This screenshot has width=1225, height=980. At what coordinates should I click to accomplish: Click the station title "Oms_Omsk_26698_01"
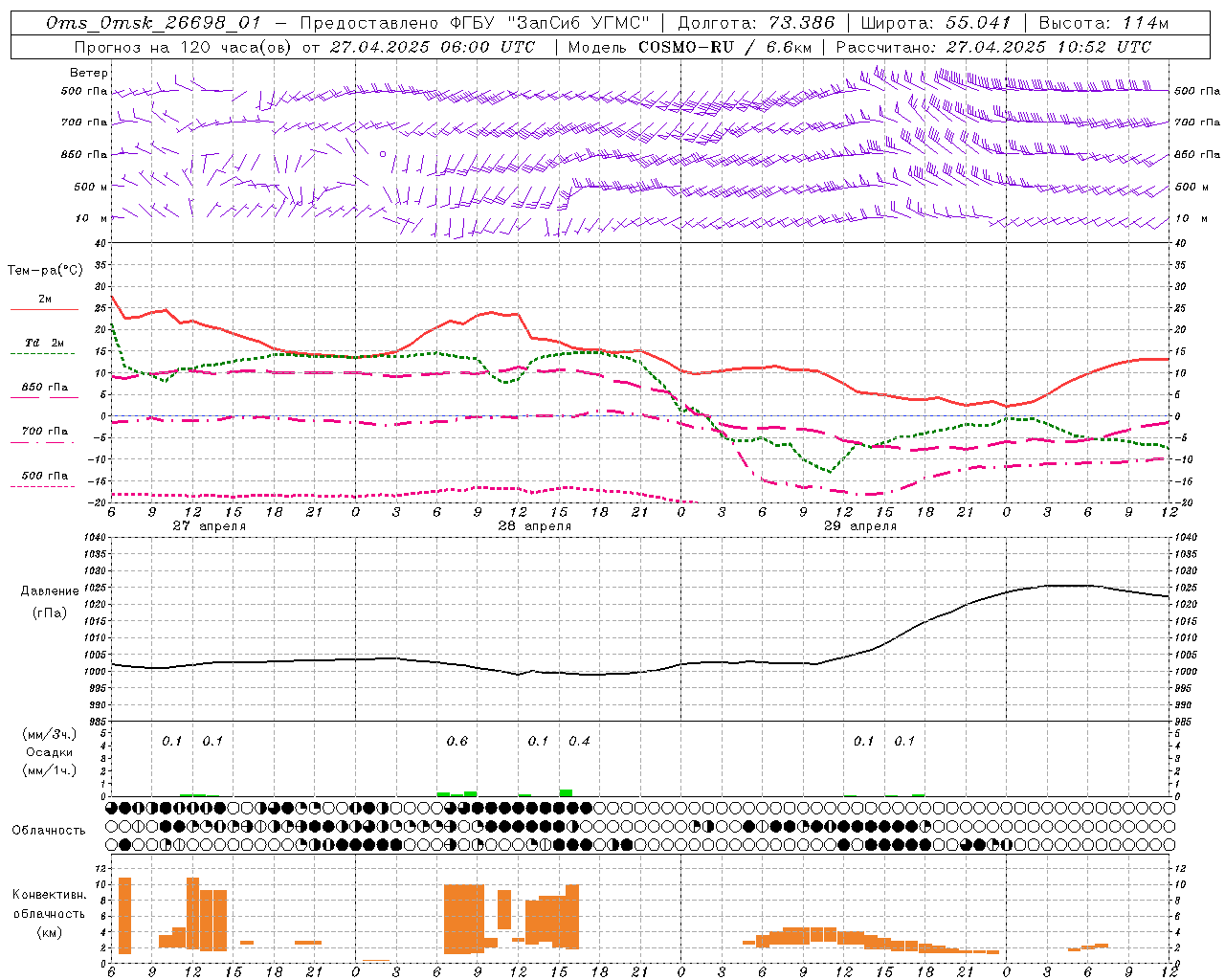coord(153,23)
